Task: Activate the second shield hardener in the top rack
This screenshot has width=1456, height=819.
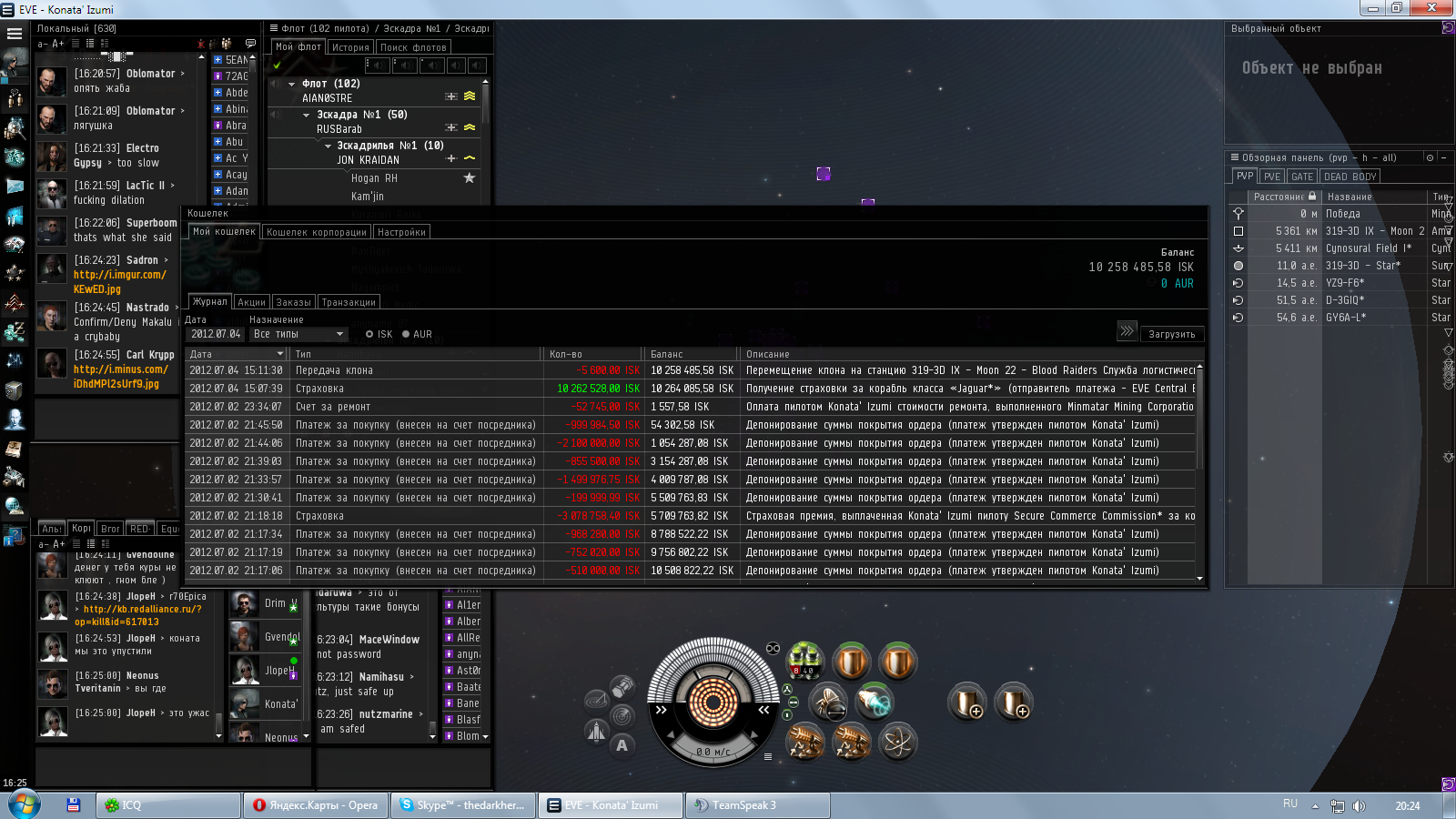Action: 897,662
